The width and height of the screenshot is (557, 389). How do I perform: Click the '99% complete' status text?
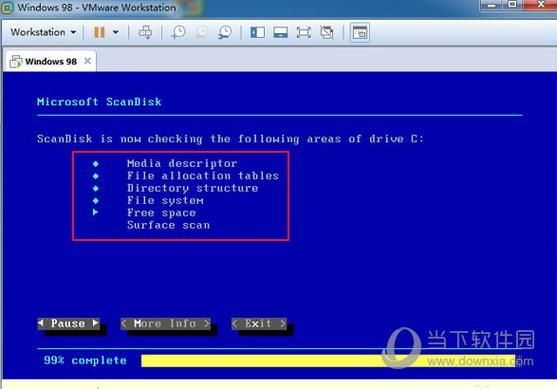pos(85,361)
